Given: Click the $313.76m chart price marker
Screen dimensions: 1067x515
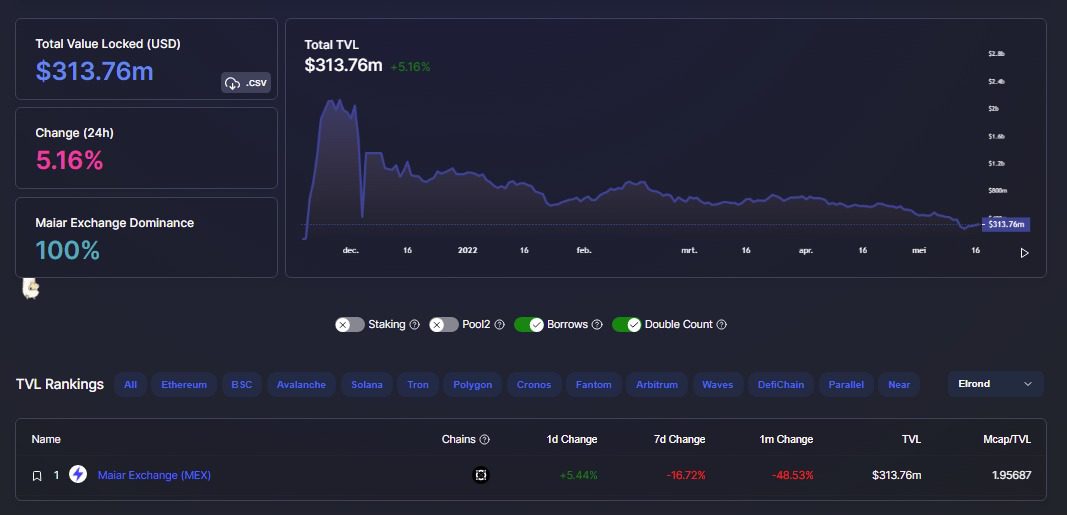Looking at the screenshot, I should (1006, 225).
